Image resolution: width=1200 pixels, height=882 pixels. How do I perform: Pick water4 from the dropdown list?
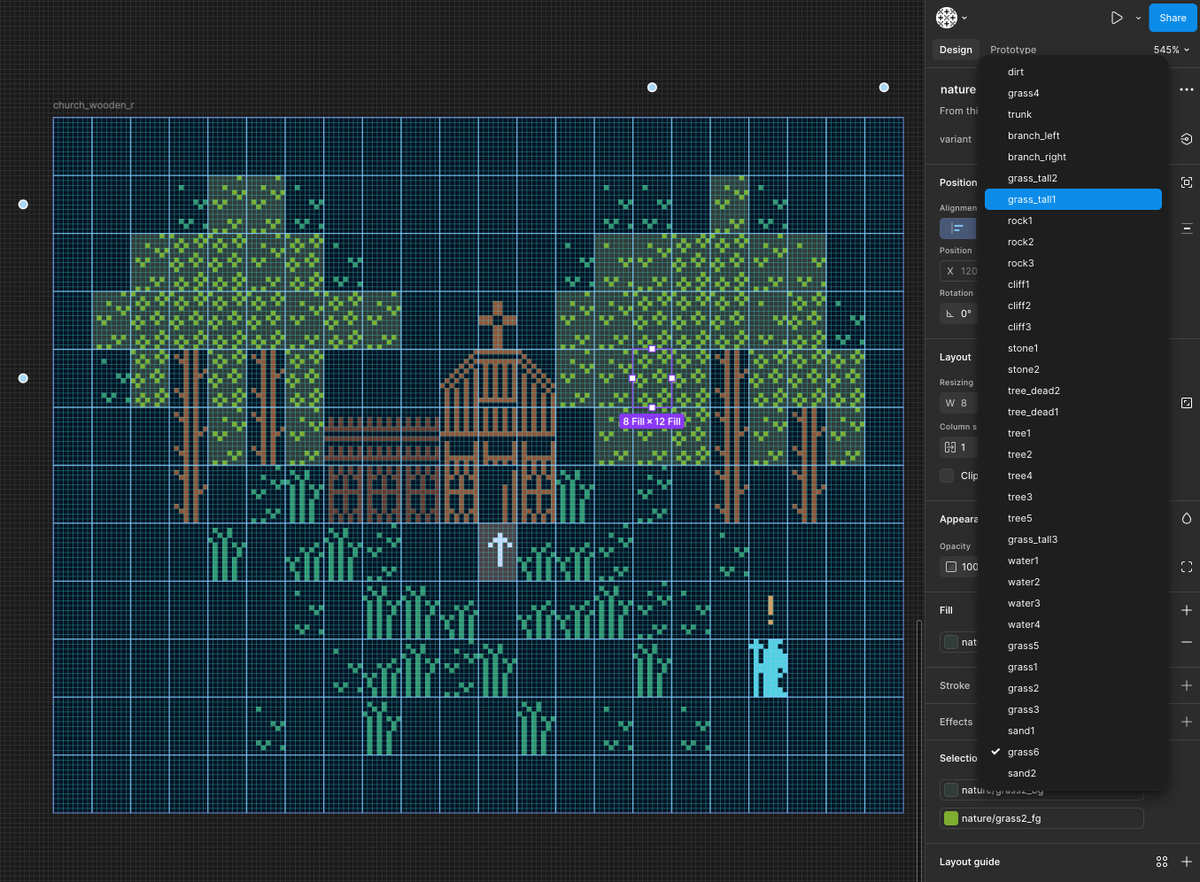click(x=1073, y=625)
